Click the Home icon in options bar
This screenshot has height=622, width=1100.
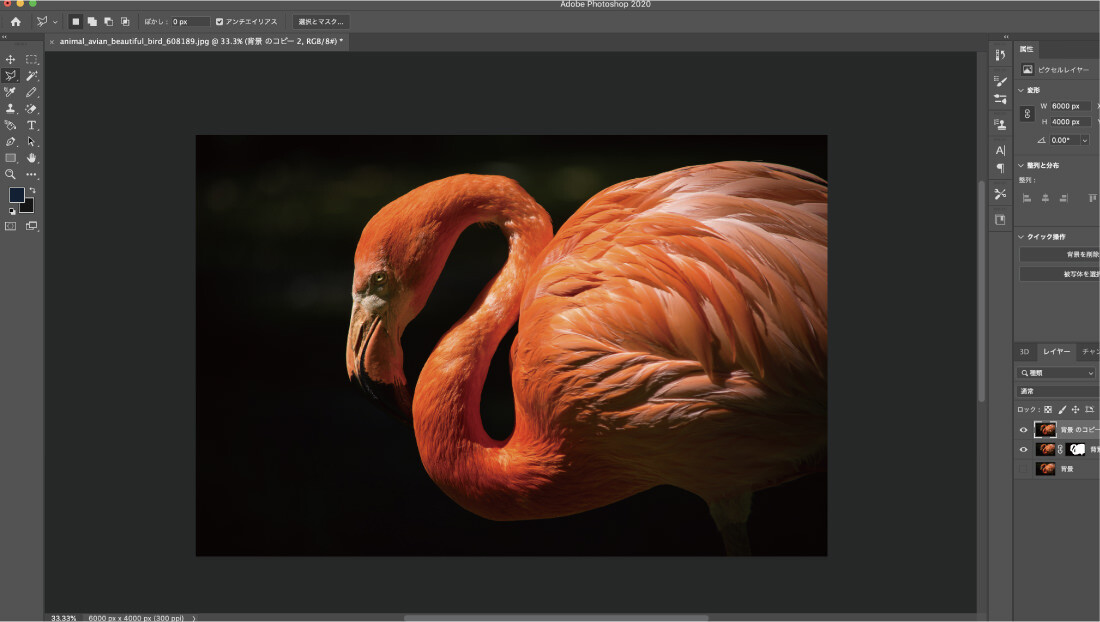pyautogui.click(x=15, y=21)
